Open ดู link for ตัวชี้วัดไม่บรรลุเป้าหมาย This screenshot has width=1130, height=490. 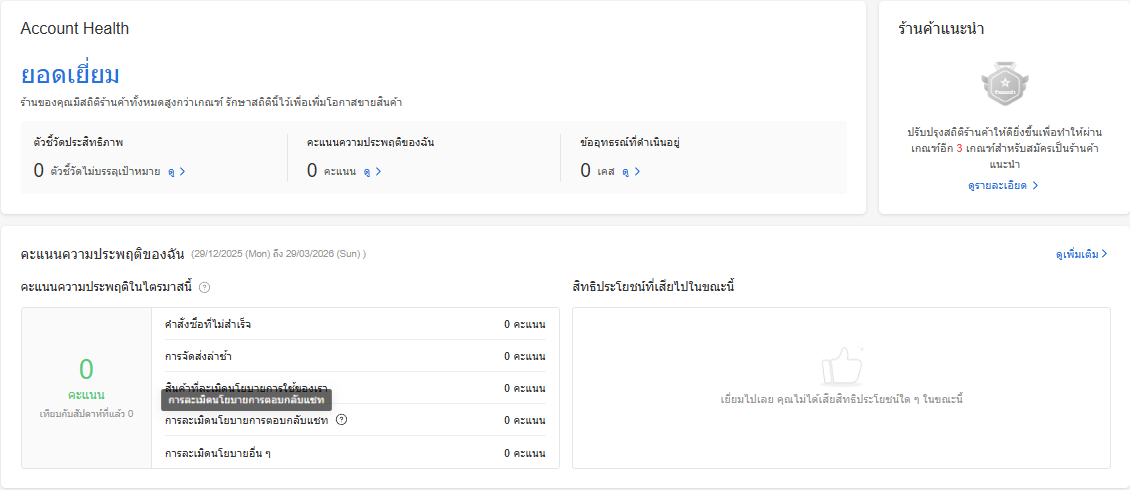point(177,171)
